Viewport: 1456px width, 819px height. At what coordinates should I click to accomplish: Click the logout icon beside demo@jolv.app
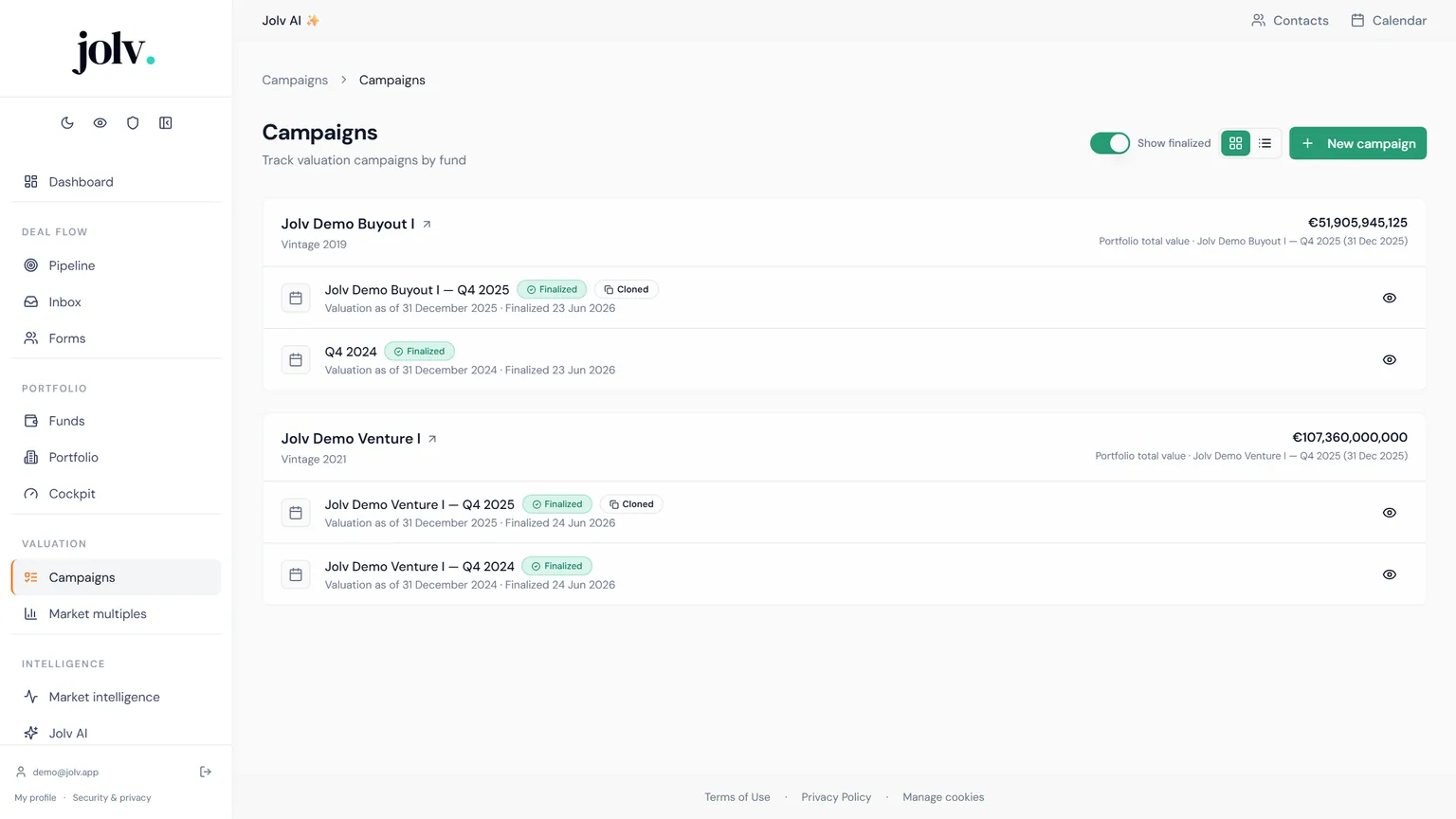206,772
